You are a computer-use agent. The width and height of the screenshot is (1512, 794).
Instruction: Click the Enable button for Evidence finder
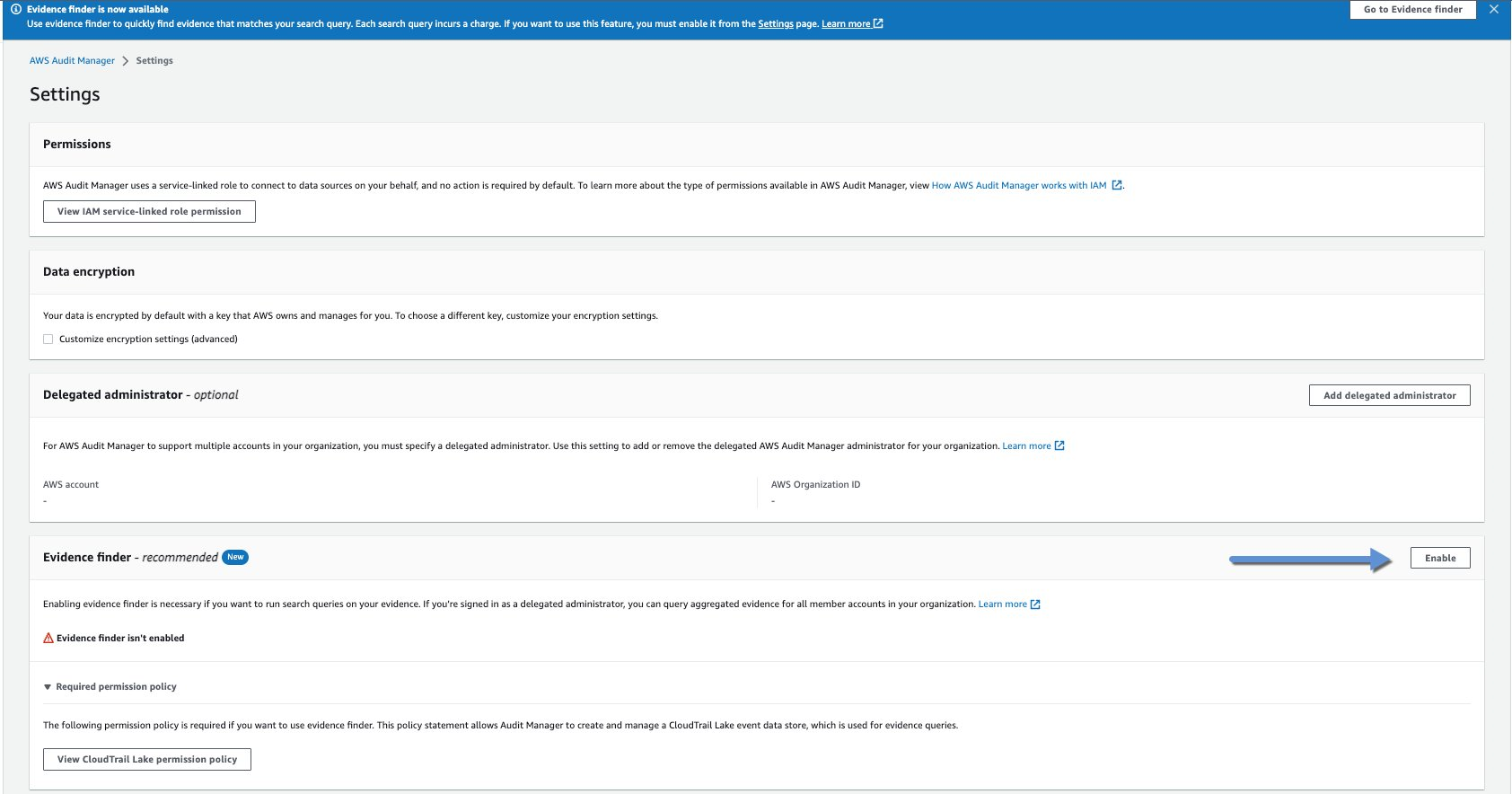1440,558
